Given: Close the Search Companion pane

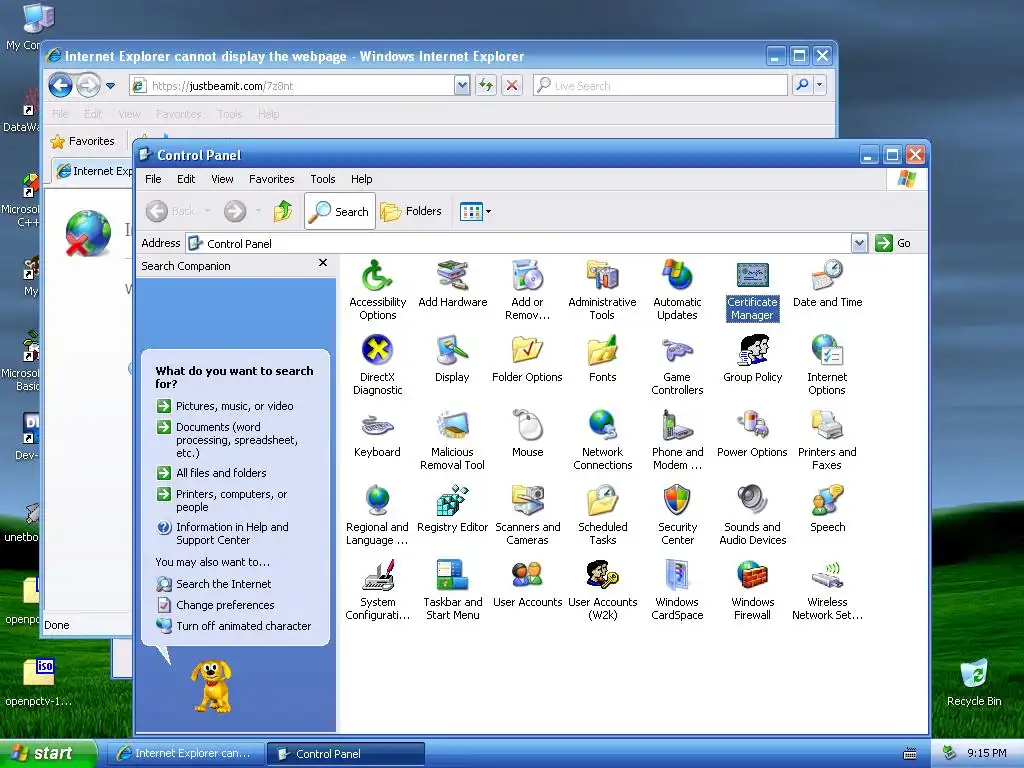Looking at the screenshot, I should pos(323,263).
